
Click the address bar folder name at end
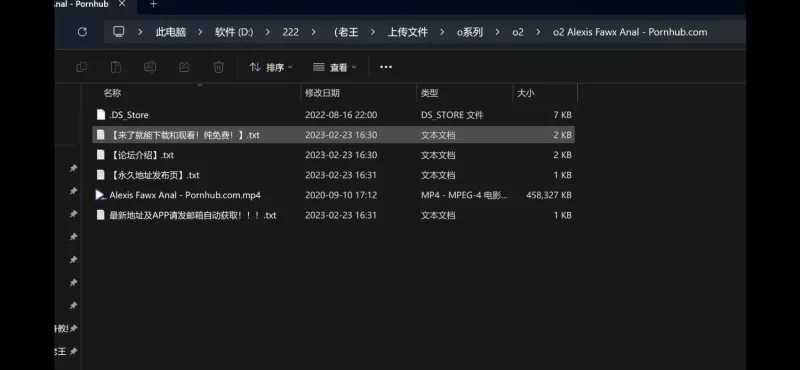630,32
